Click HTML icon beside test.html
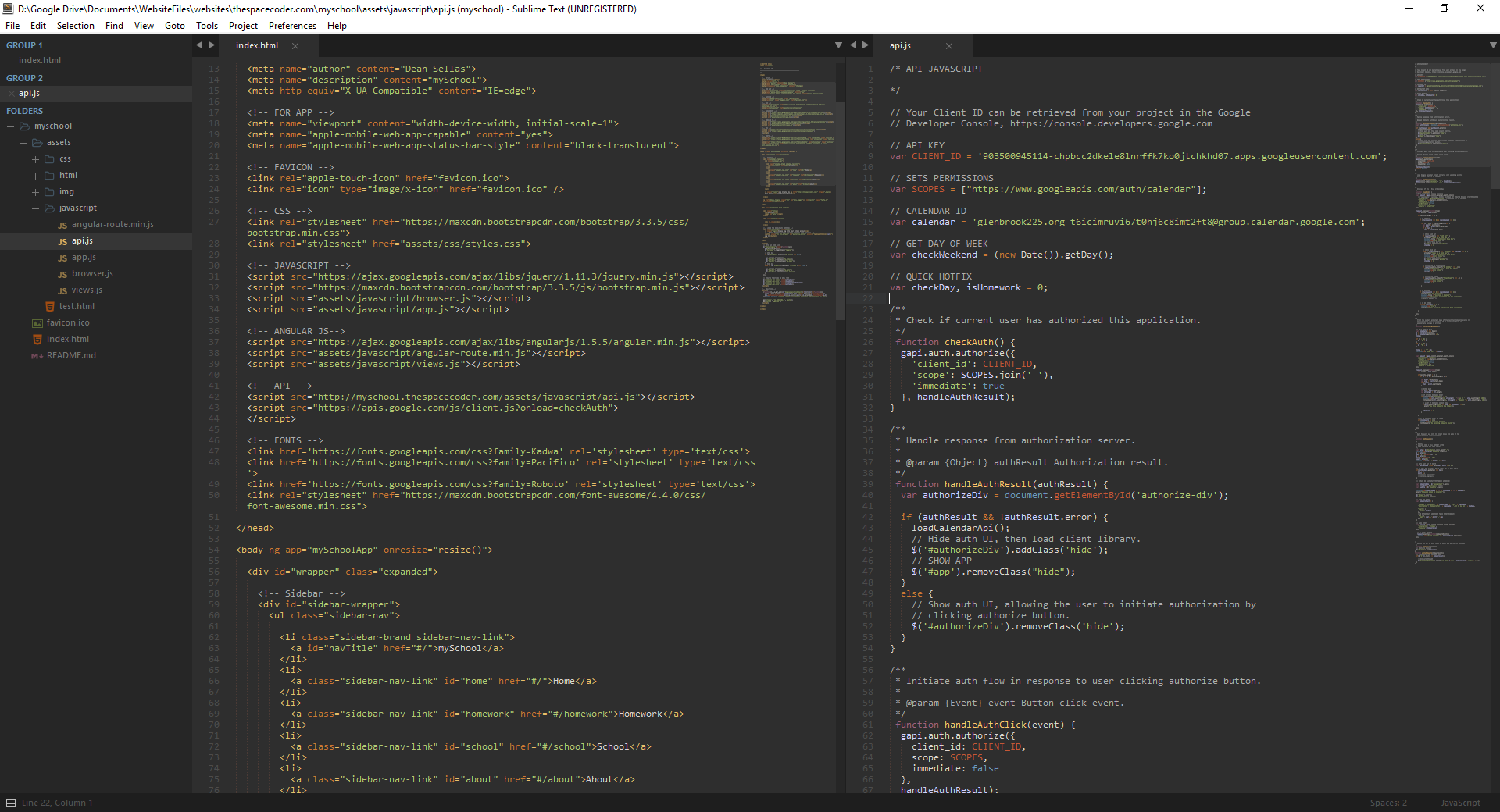The height and width of the screenshot is (812, 1500). pyautogui.click(x=50, y=306)
